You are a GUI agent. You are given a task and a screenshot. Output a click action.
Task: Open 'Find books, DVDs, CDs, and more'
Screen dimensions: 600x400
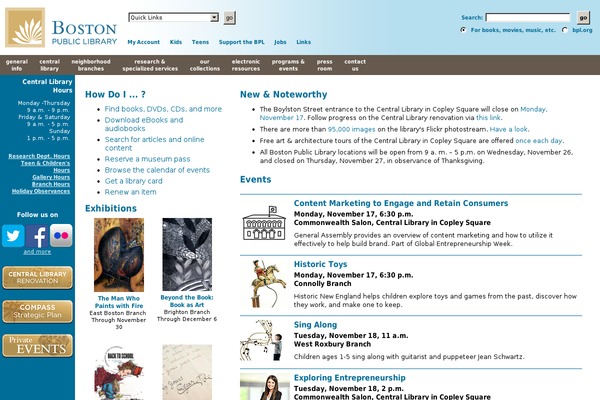(163, 109)
